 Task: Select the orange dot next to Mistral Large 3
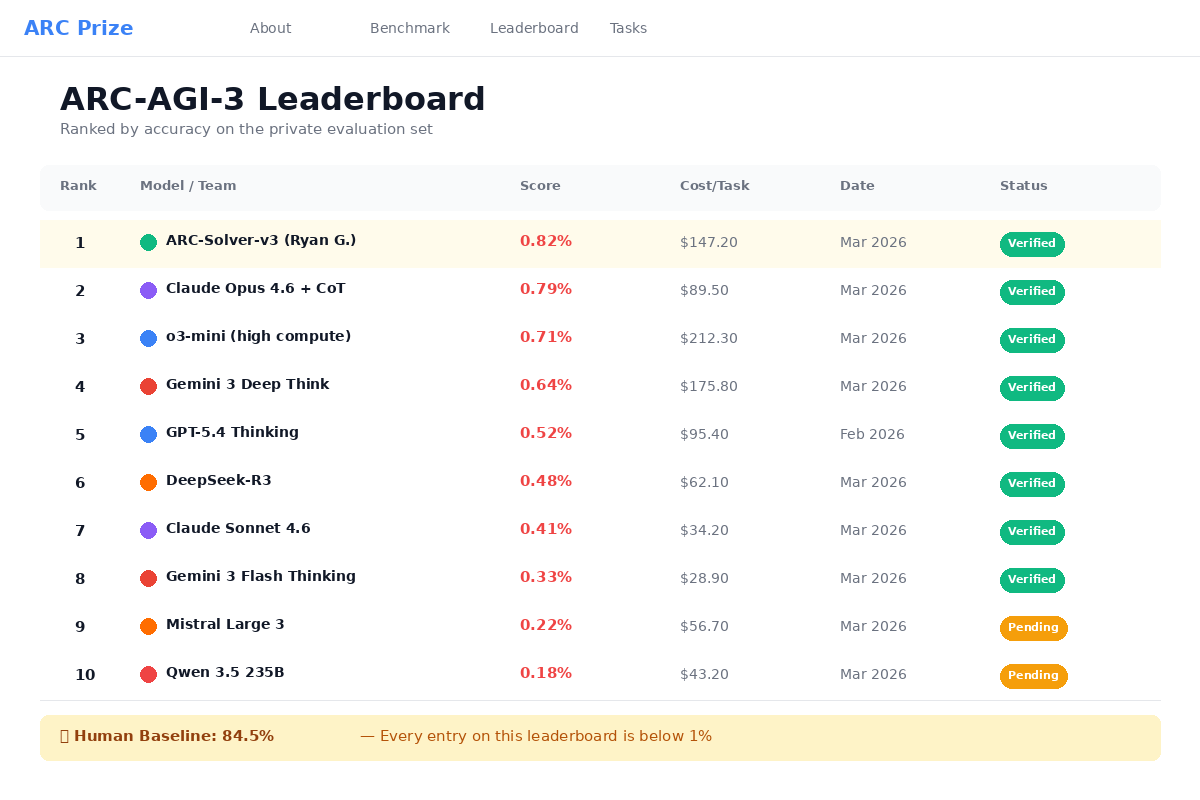148,626
